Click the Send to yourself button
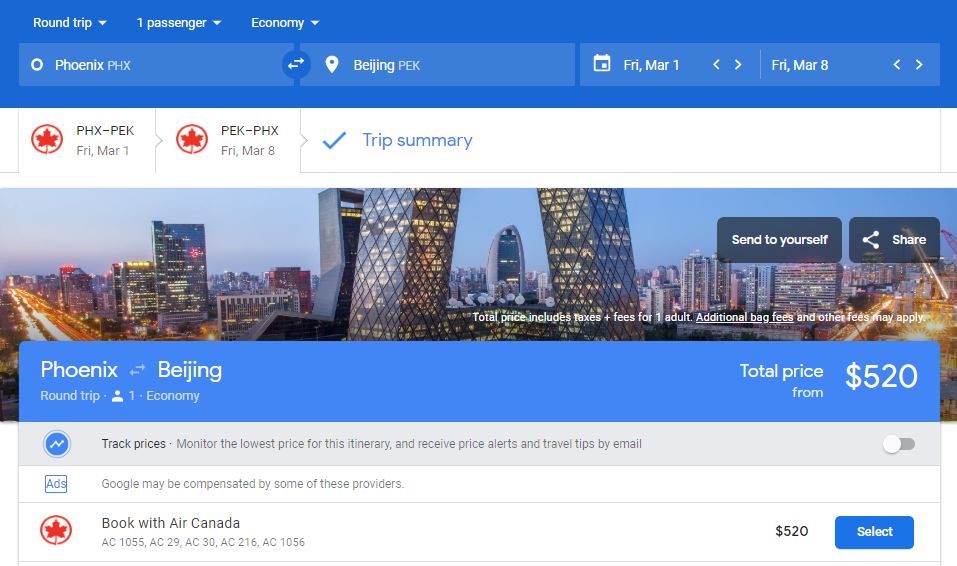 pos(779,240)
